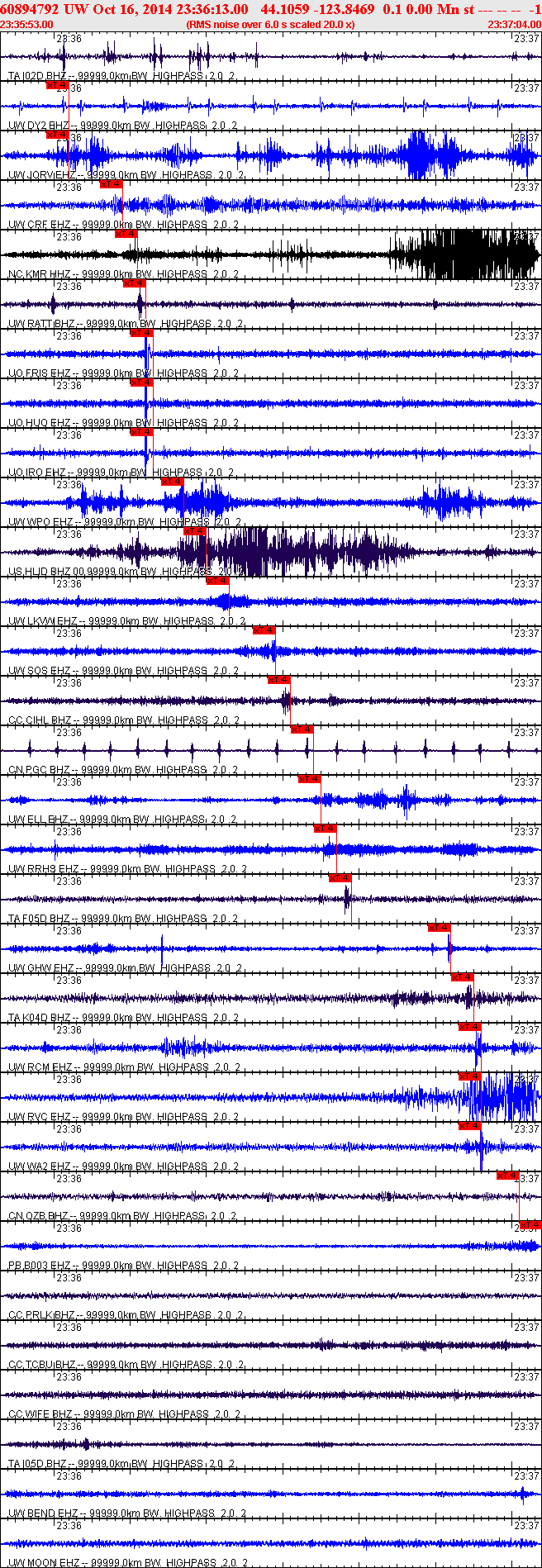The image size is (542, 1568).
Task: Select the UW DY2 station label
Action: point(121,126)
